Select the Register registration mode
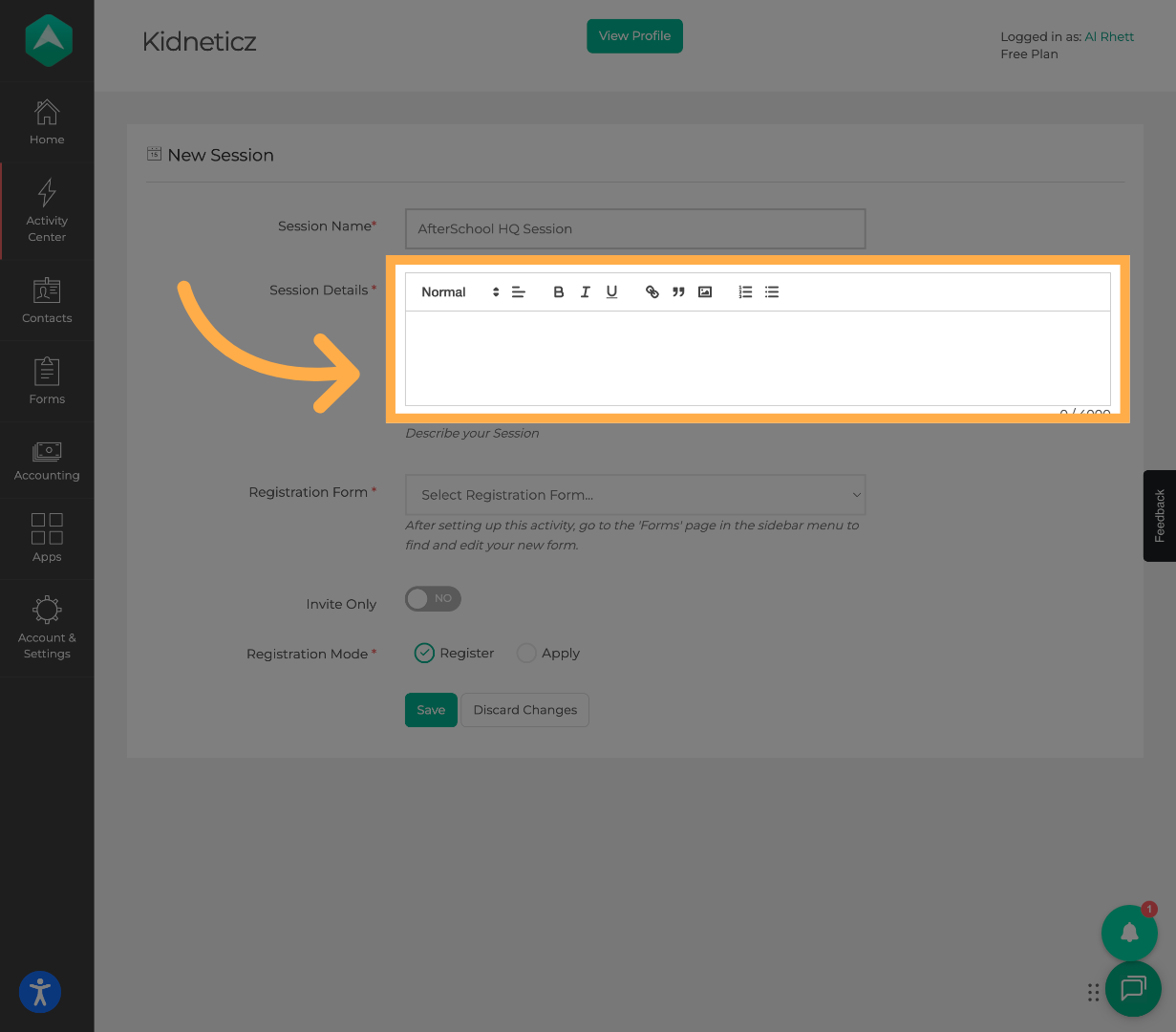 point(424,654)
